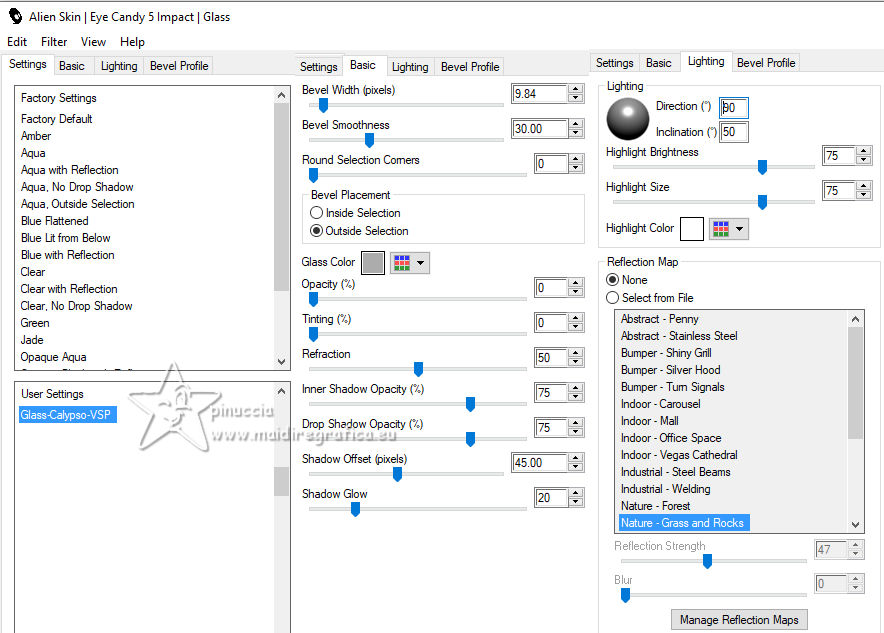Select Nature - Grass and Rocks map

coord(684,523)
